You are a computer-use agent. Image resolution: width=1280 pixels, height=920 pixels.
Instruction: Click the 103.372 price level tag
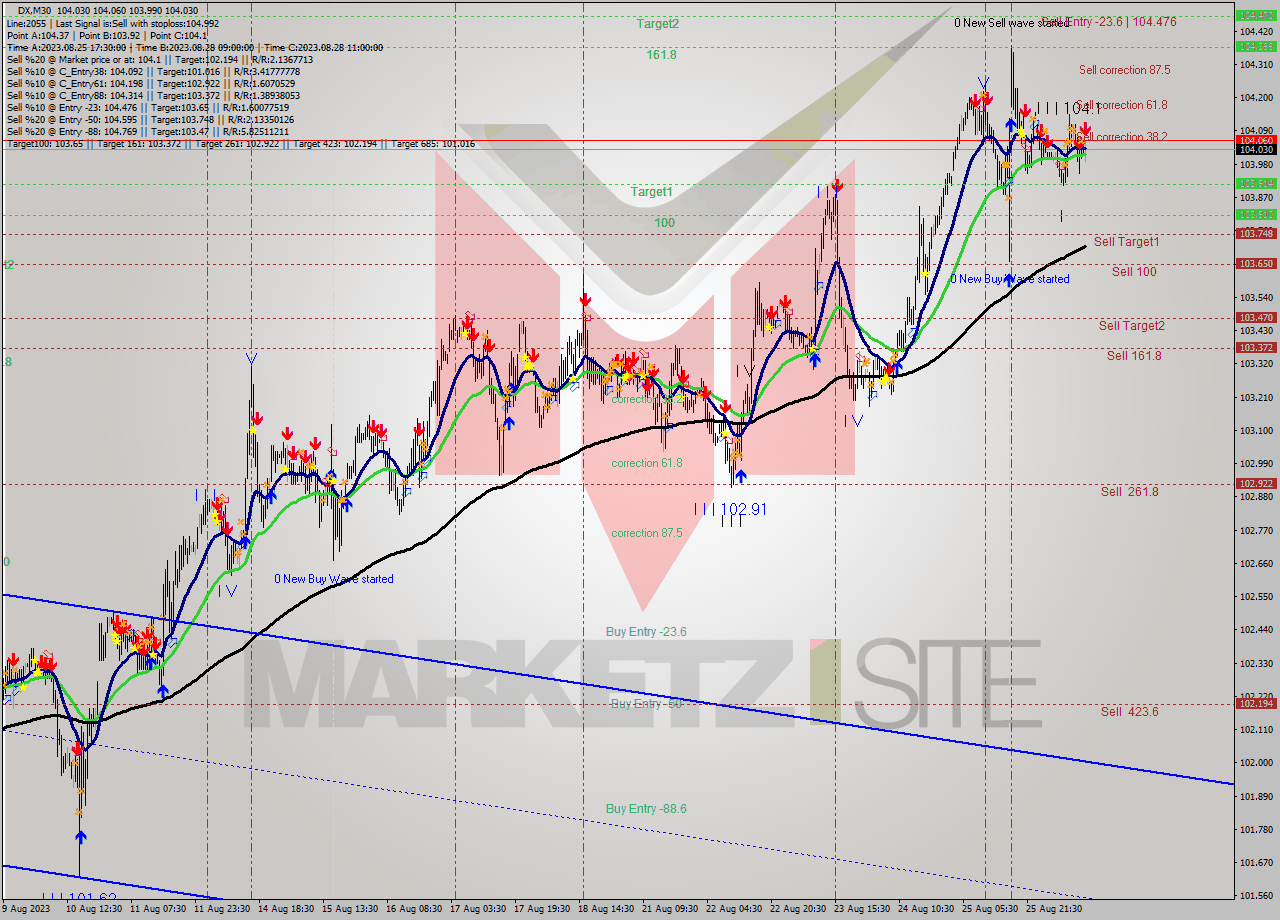(1256, 348)
